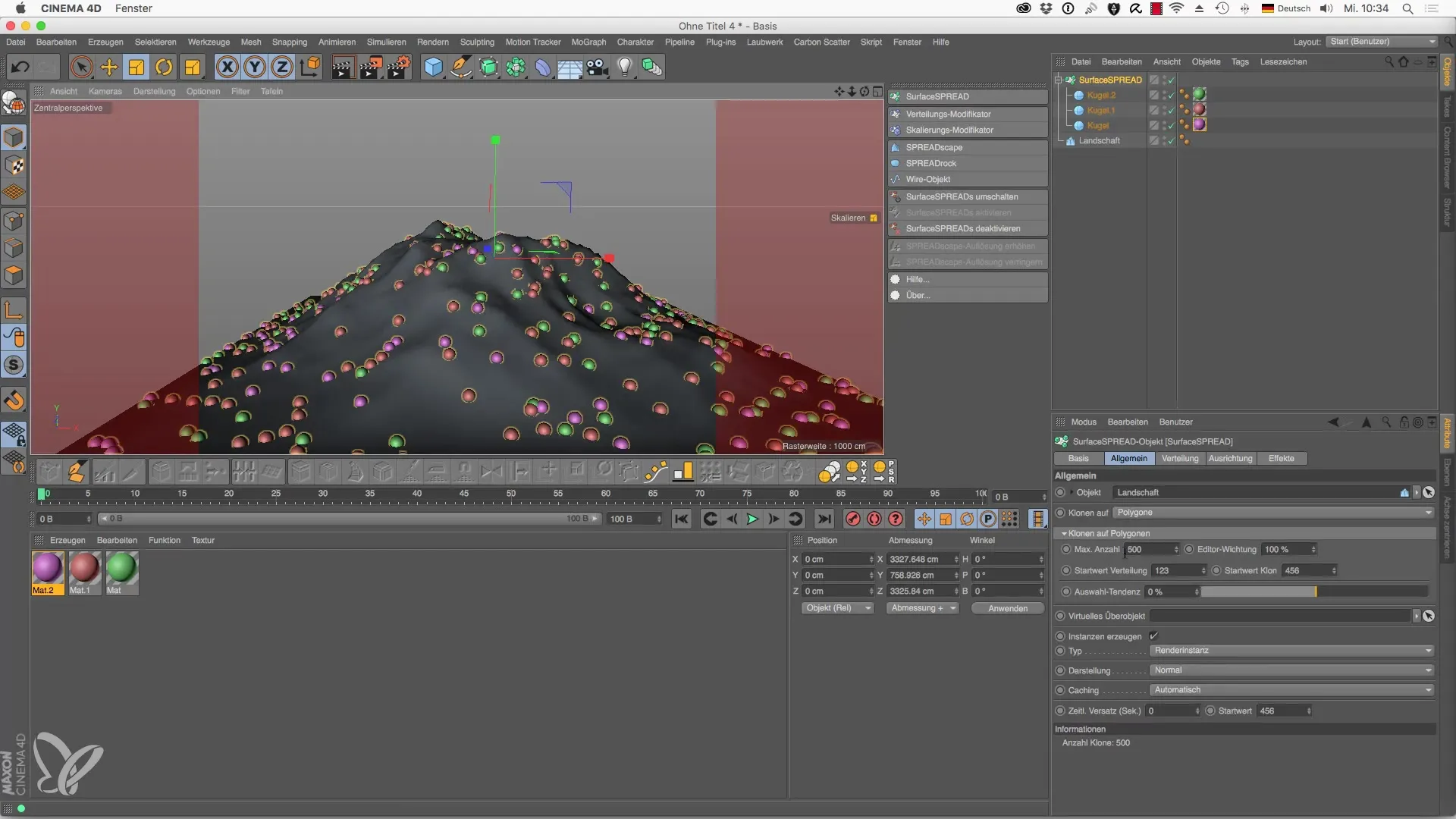Viewport: 1456px width, 819px height.
Task: Add a cube primitive object
Action: pos(433,67)
